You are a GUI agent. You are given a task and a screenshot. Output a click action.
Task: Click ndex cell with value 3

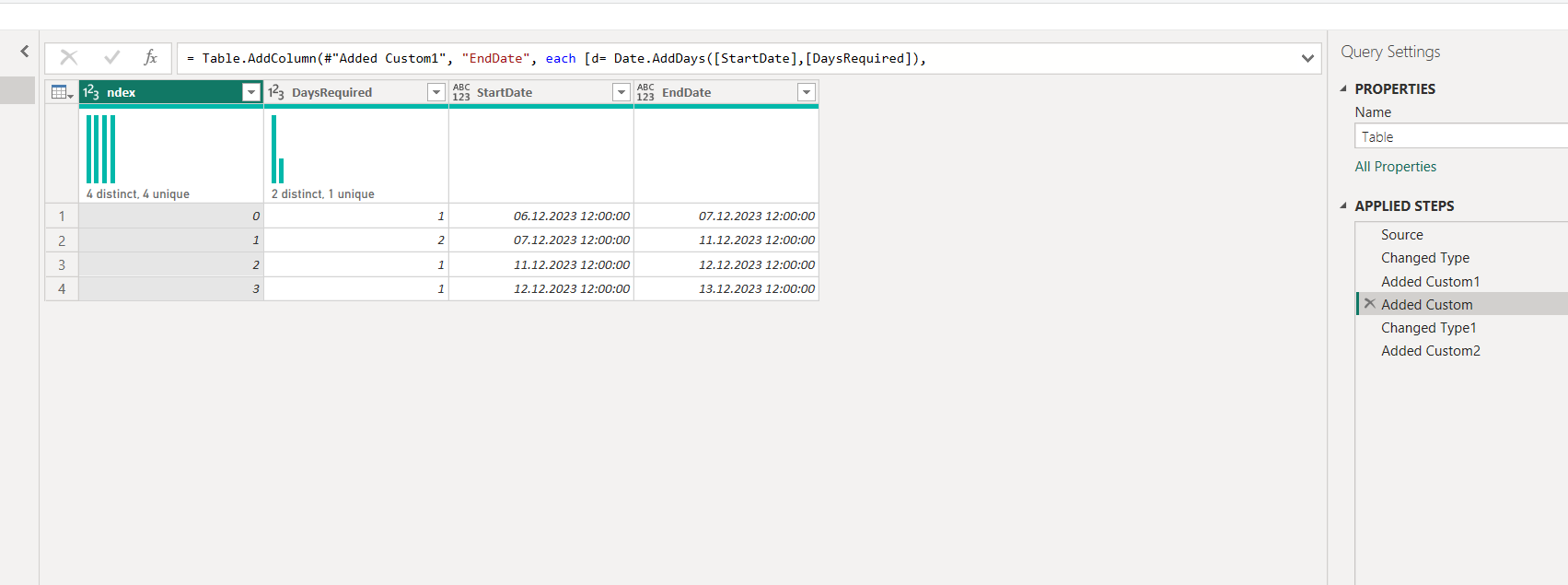pos(171,288)
